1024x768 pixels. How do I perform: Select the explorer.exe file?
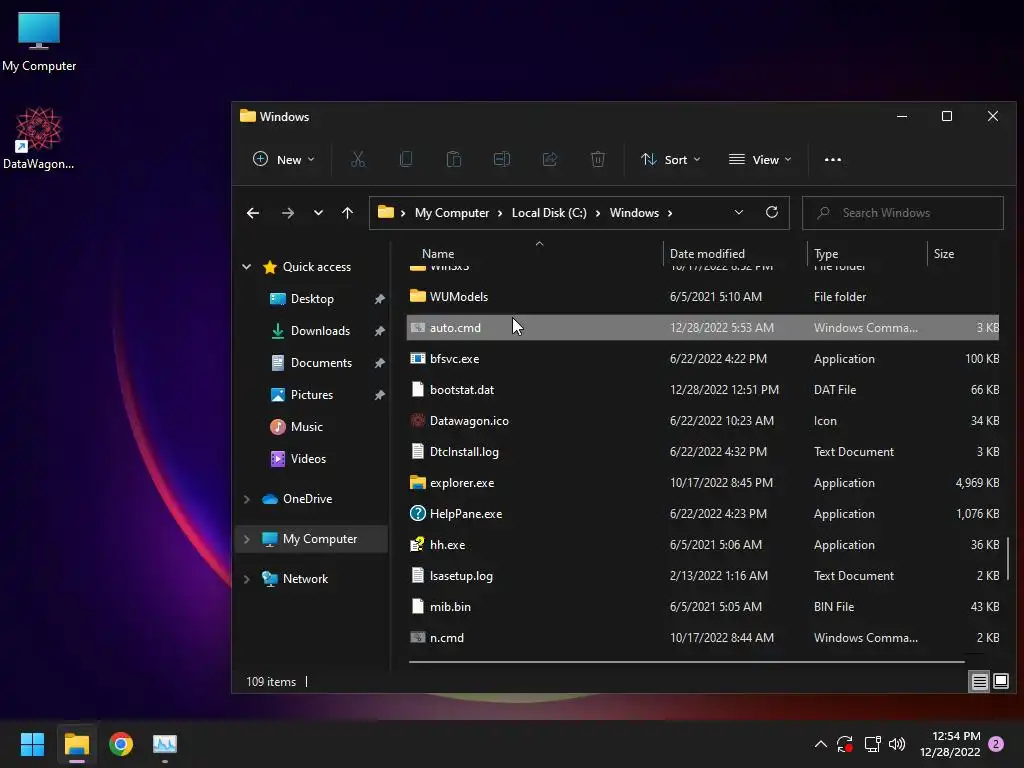703,483
